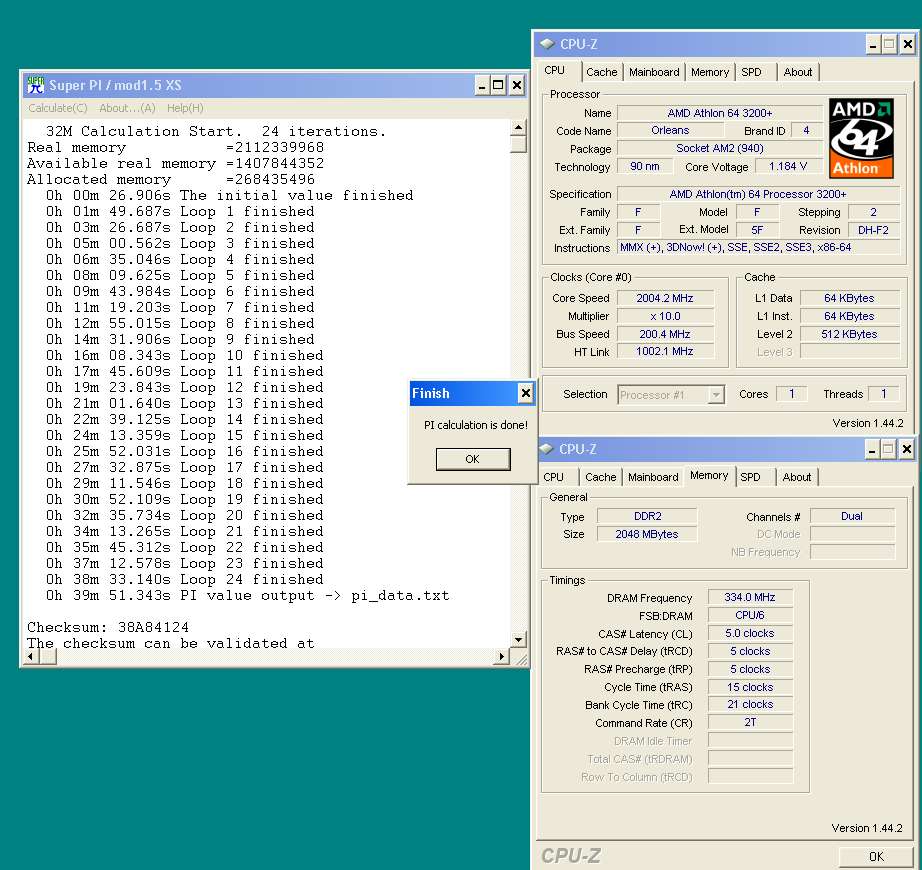Maximize the Super PI window
This screenshot has width=922, height=870.
tap(498, 86)
